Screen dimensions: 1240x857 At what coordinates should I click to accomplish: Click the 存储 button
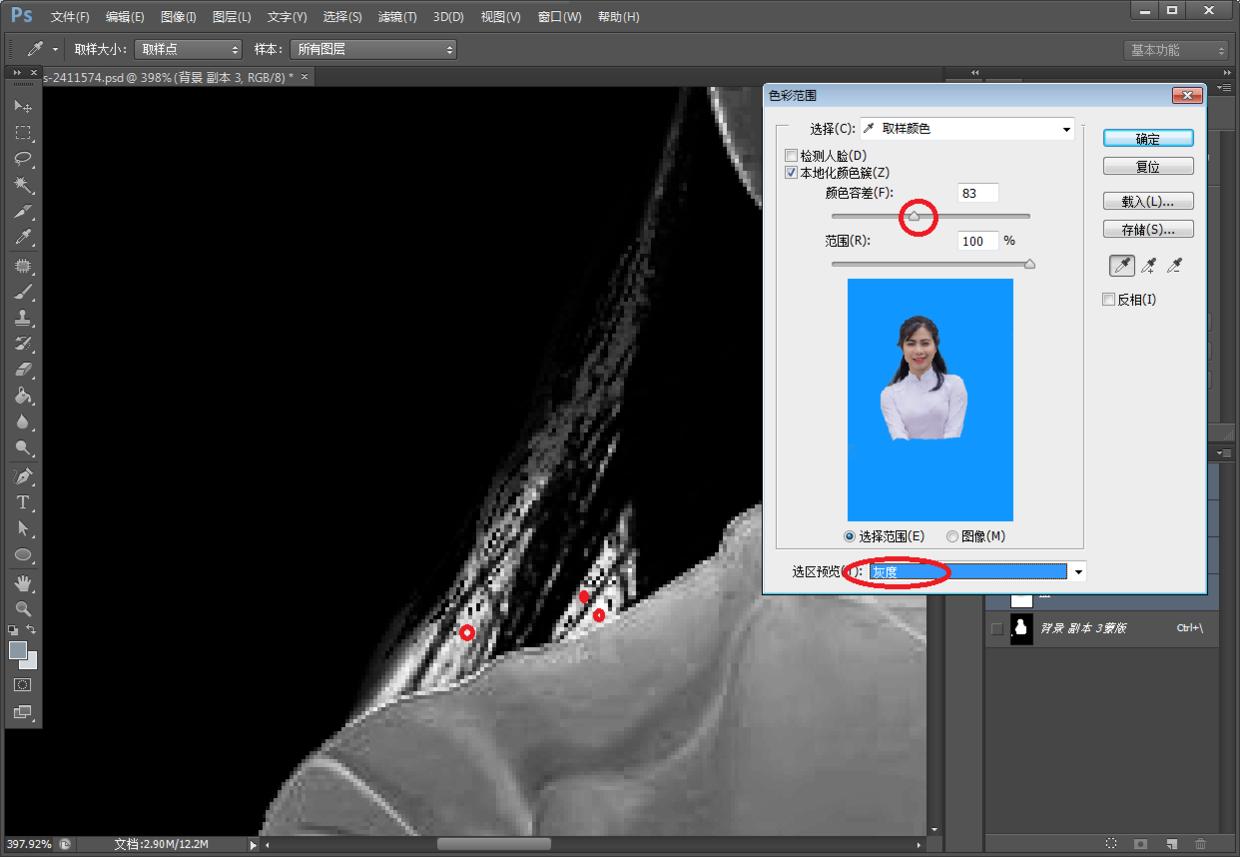[1148, 229]
